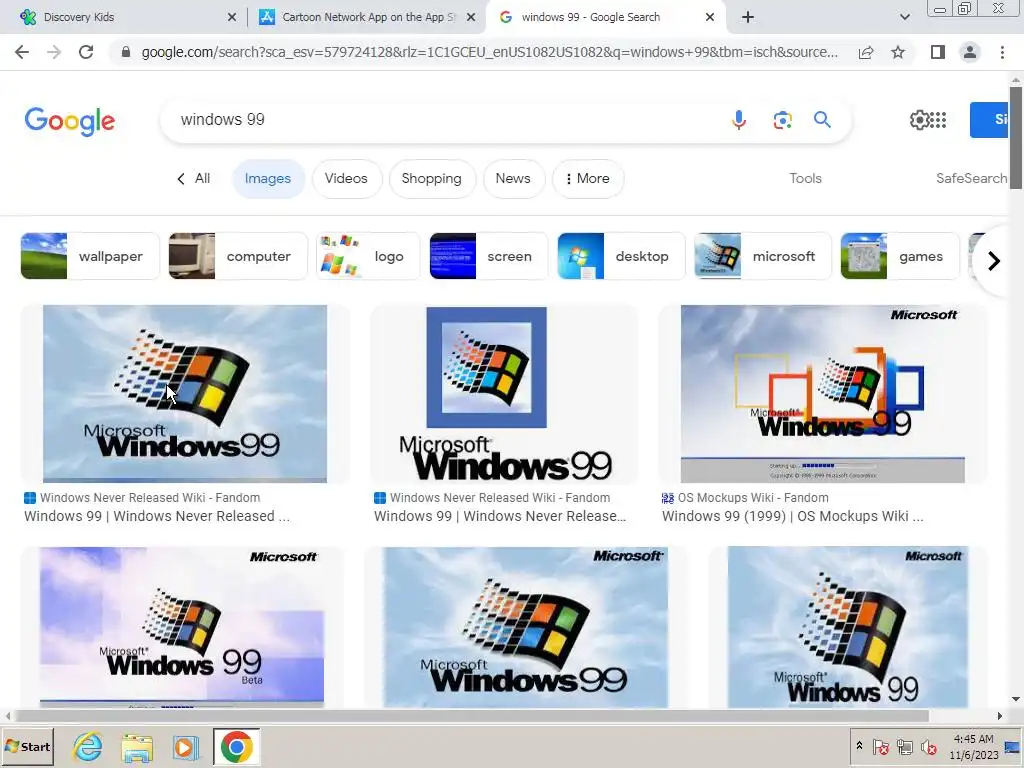The height and width of the screenshot is (768, 1024).
Task: Open first Windows 99 cloud logo image
Action: (x=185, y=394)
